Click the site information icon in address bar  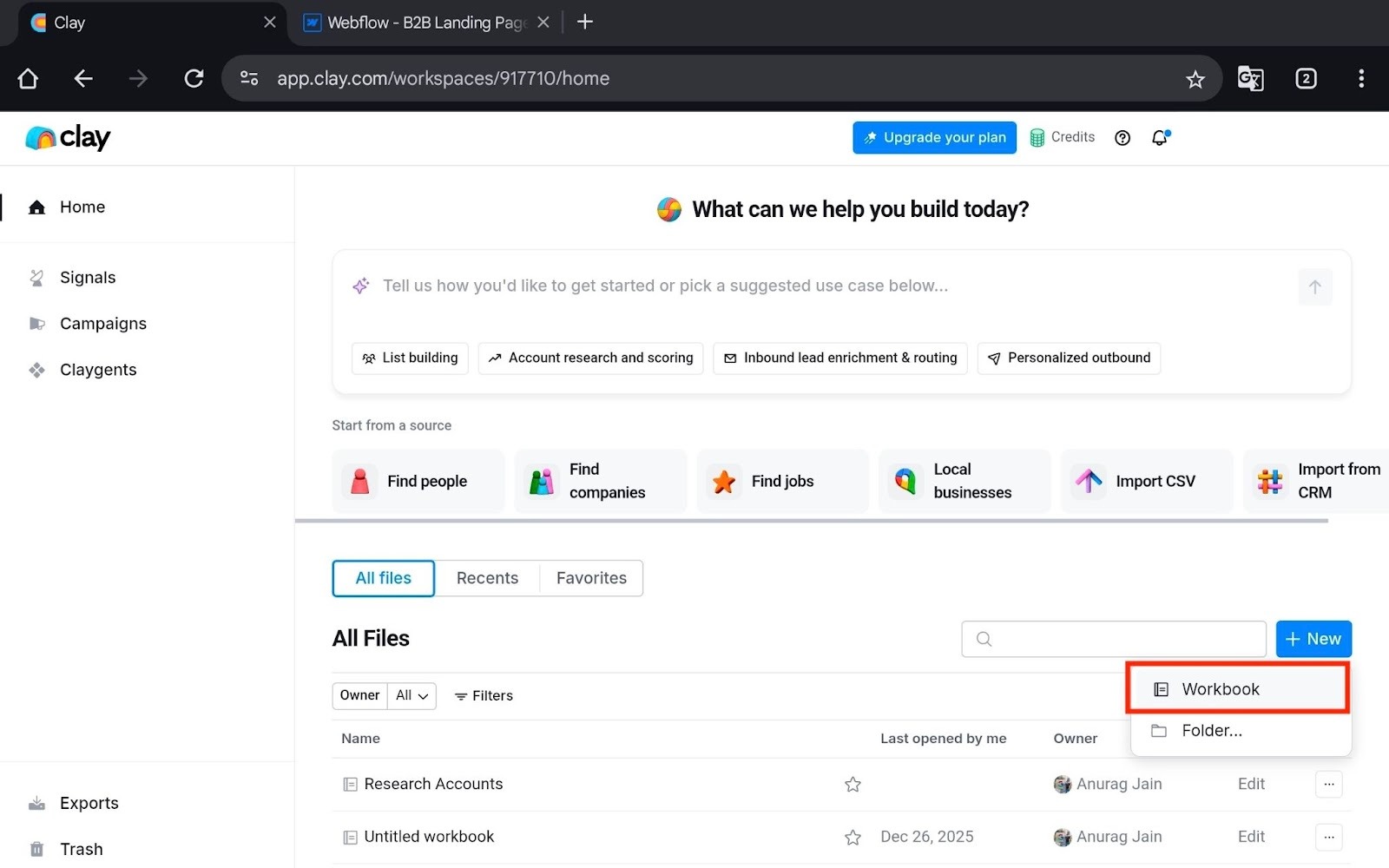tap(249, 78)
